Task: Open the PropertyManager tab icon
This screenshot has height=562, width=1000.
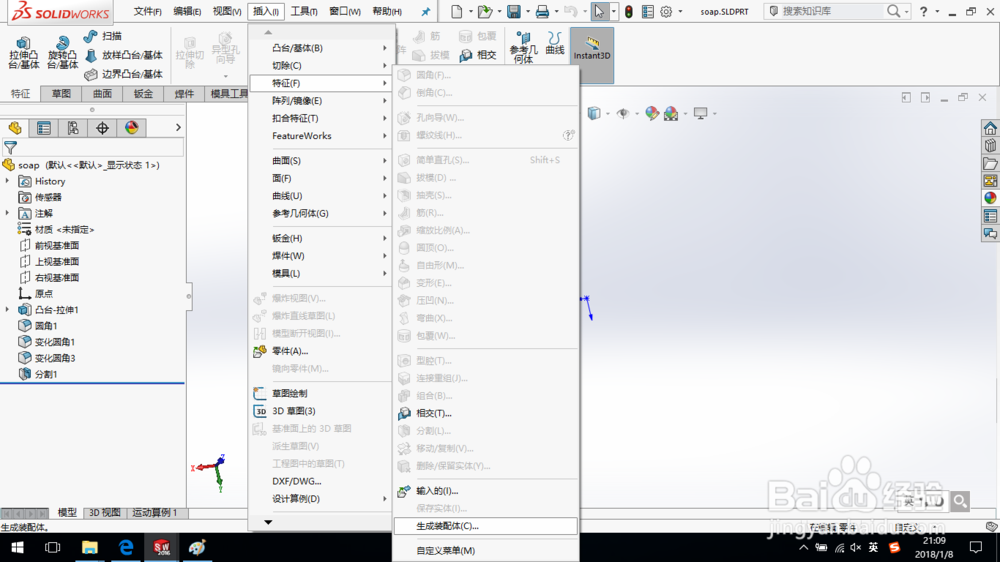Action: click(x=44, y=128)
